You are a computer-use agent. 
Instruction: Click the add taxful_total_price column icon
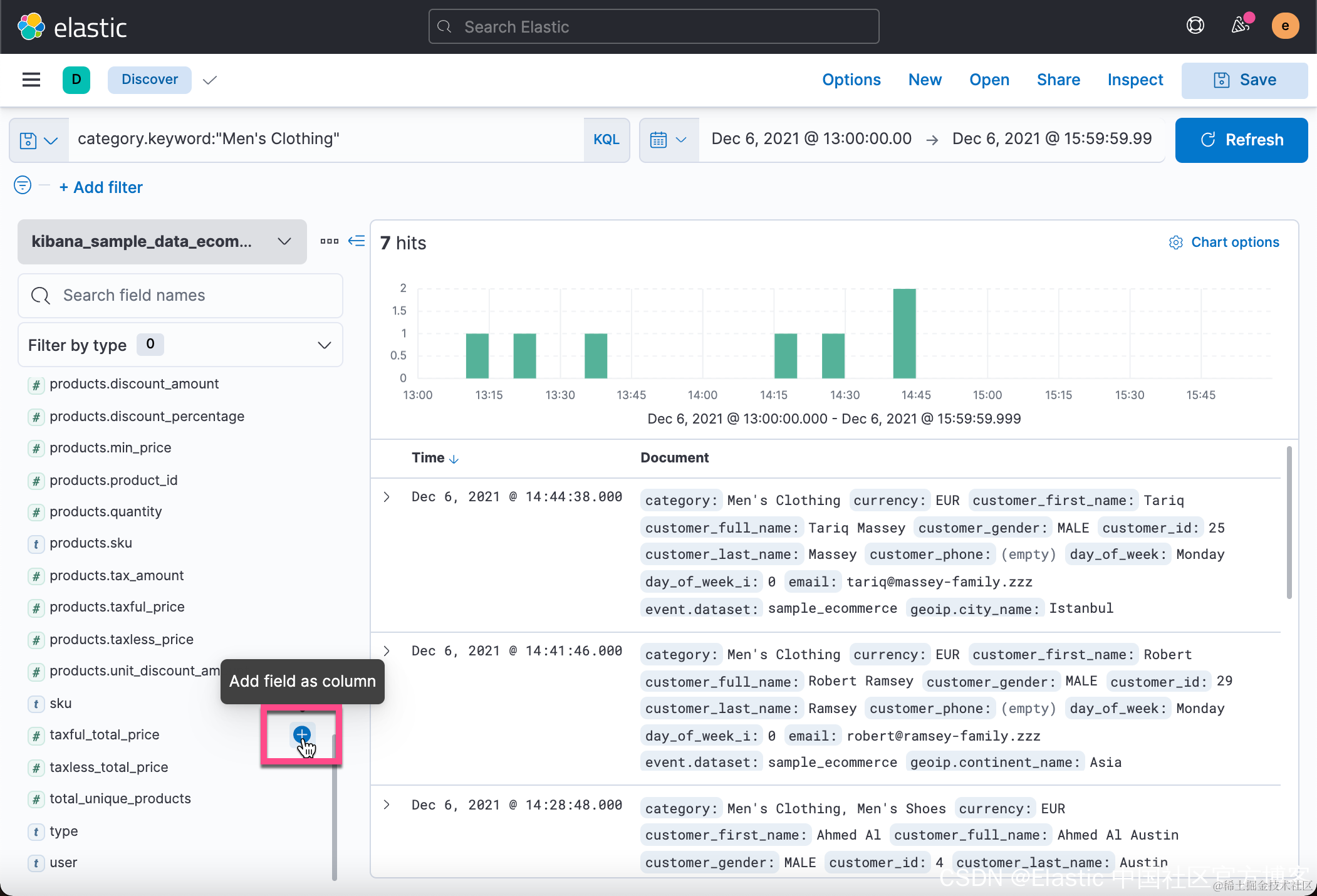pyautogui.click(x=301, y=734)
